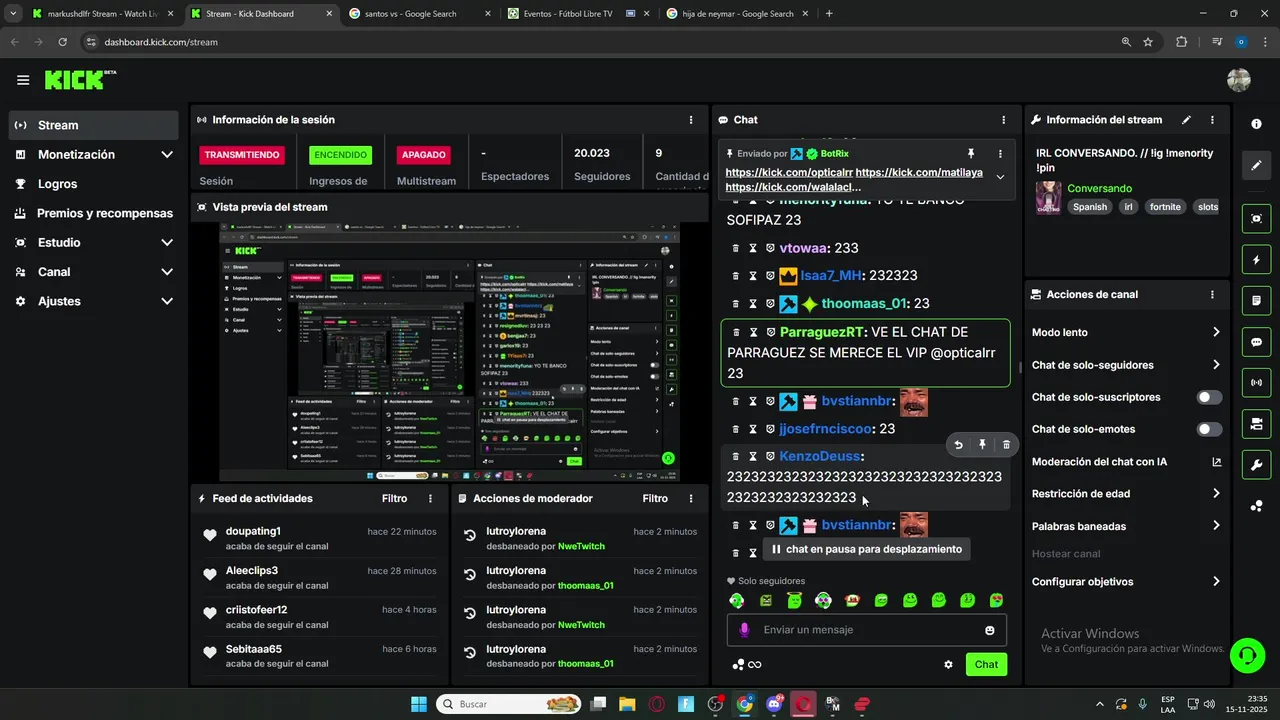Select Stream in sidebar
Image resolution: width=1280 pixels, height=720 pixels.
click(94, 125)
